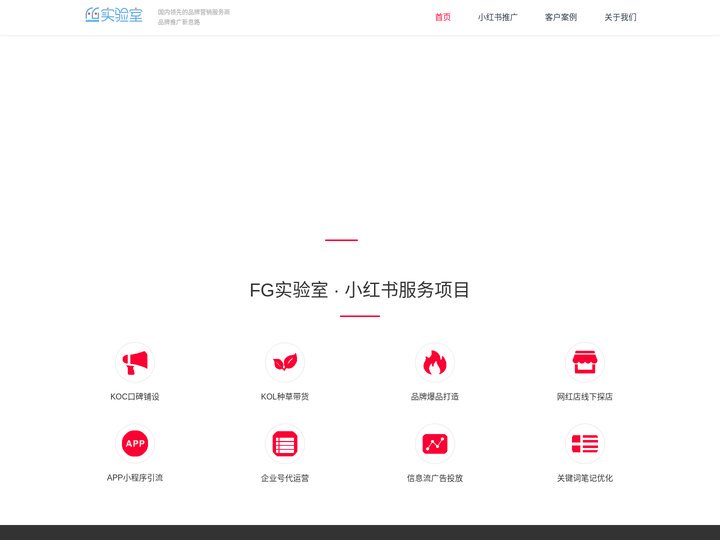Select 信息流广告投放 label
The image size is (720, 540).
[435, 478]
